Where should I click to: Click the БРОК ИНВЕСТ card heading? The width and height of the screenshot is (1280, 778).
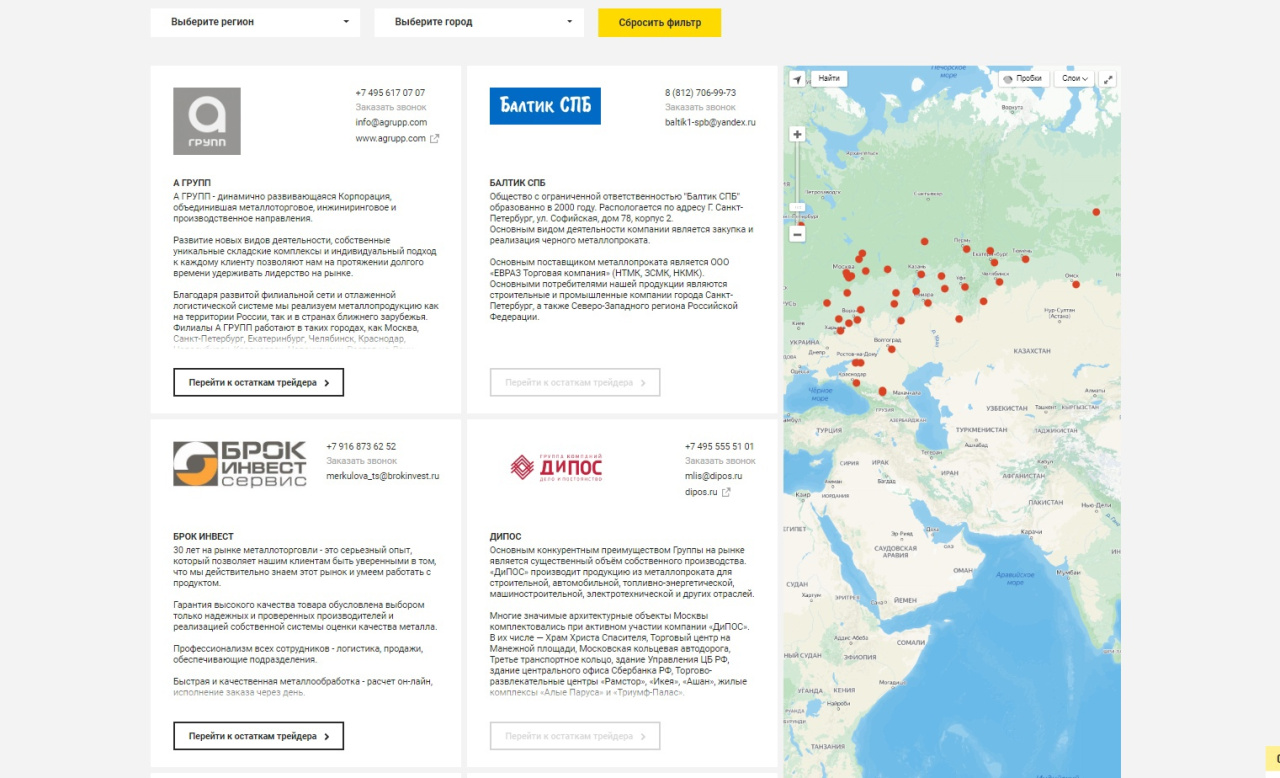click(x=203, y=537)
